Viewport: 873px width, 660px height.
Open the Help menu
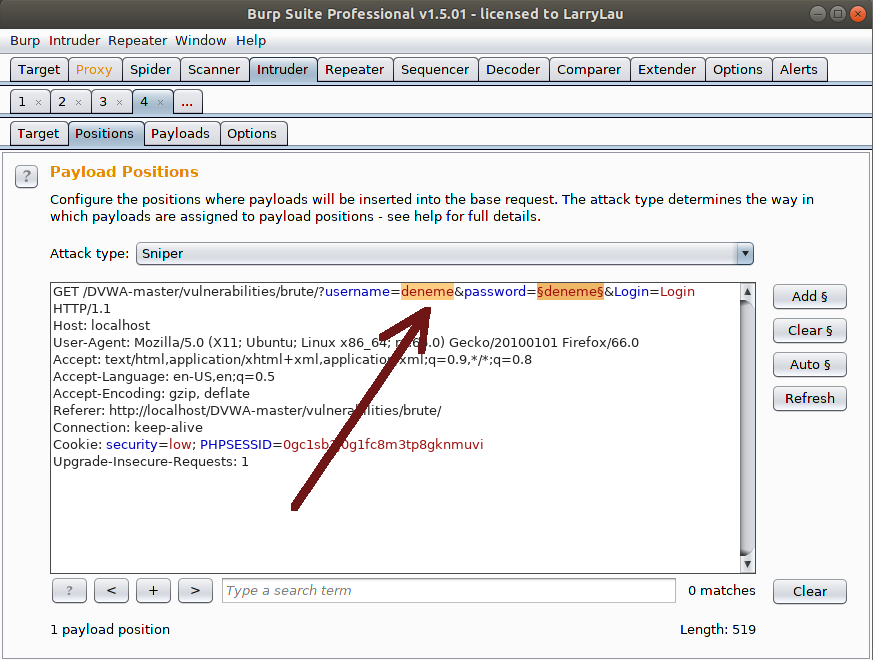[251, 41]
